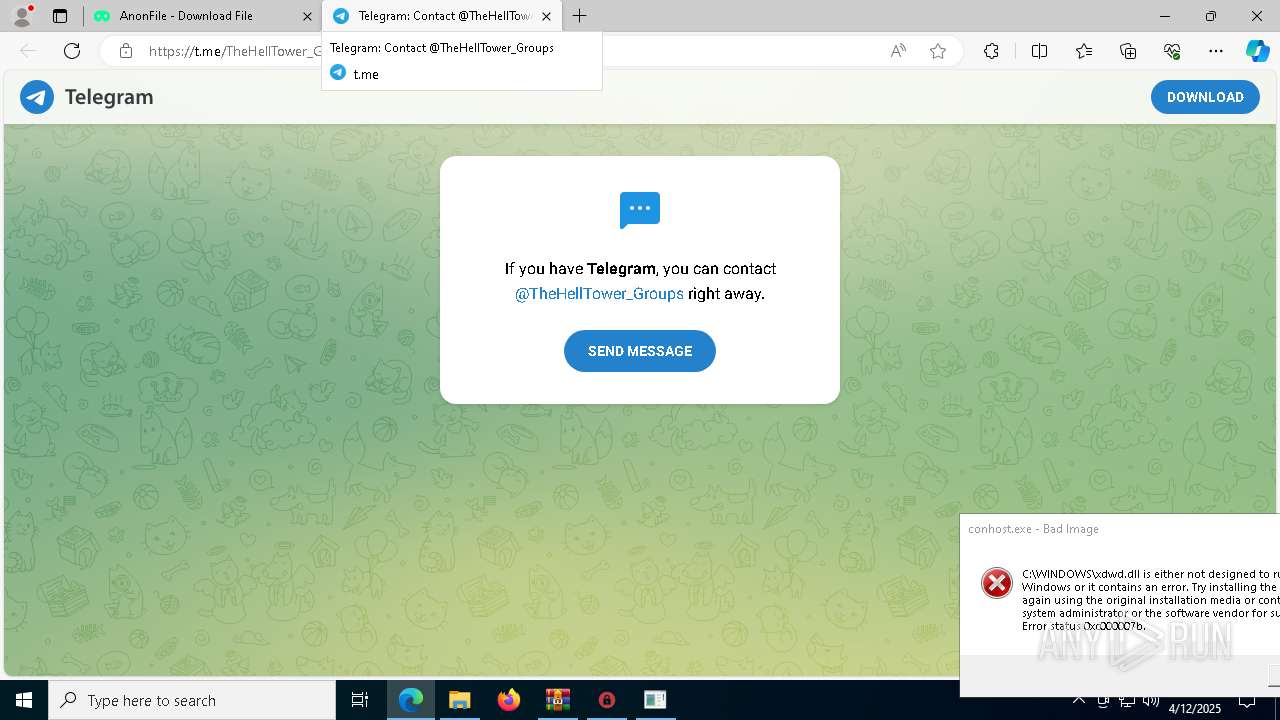The height and width of the screenshot is (720, 1280).
Task: Open Edge Settings and more menu
Action: 1216,51
